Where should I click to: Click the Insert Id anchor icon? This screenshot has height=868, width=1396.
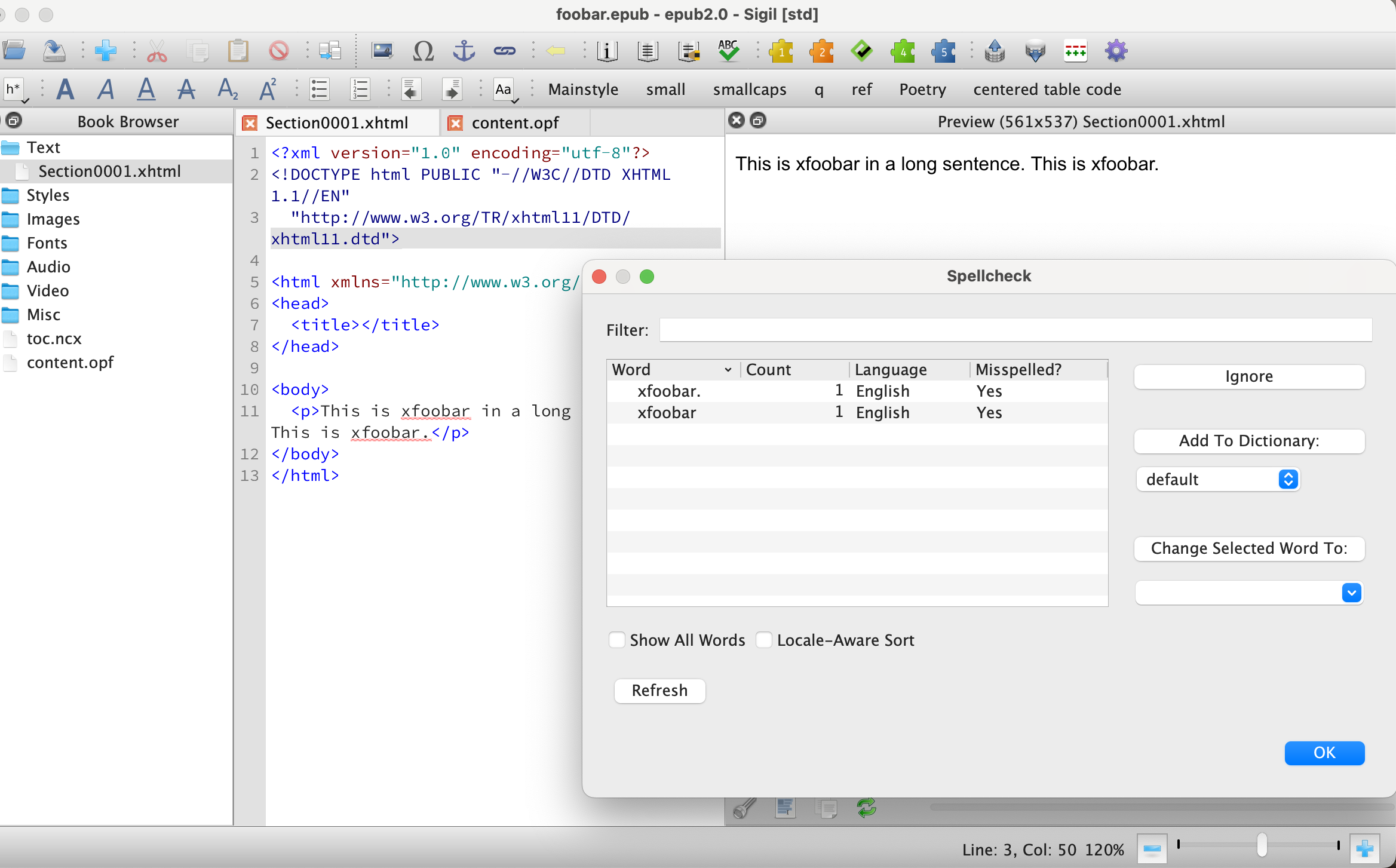[464, 51]
